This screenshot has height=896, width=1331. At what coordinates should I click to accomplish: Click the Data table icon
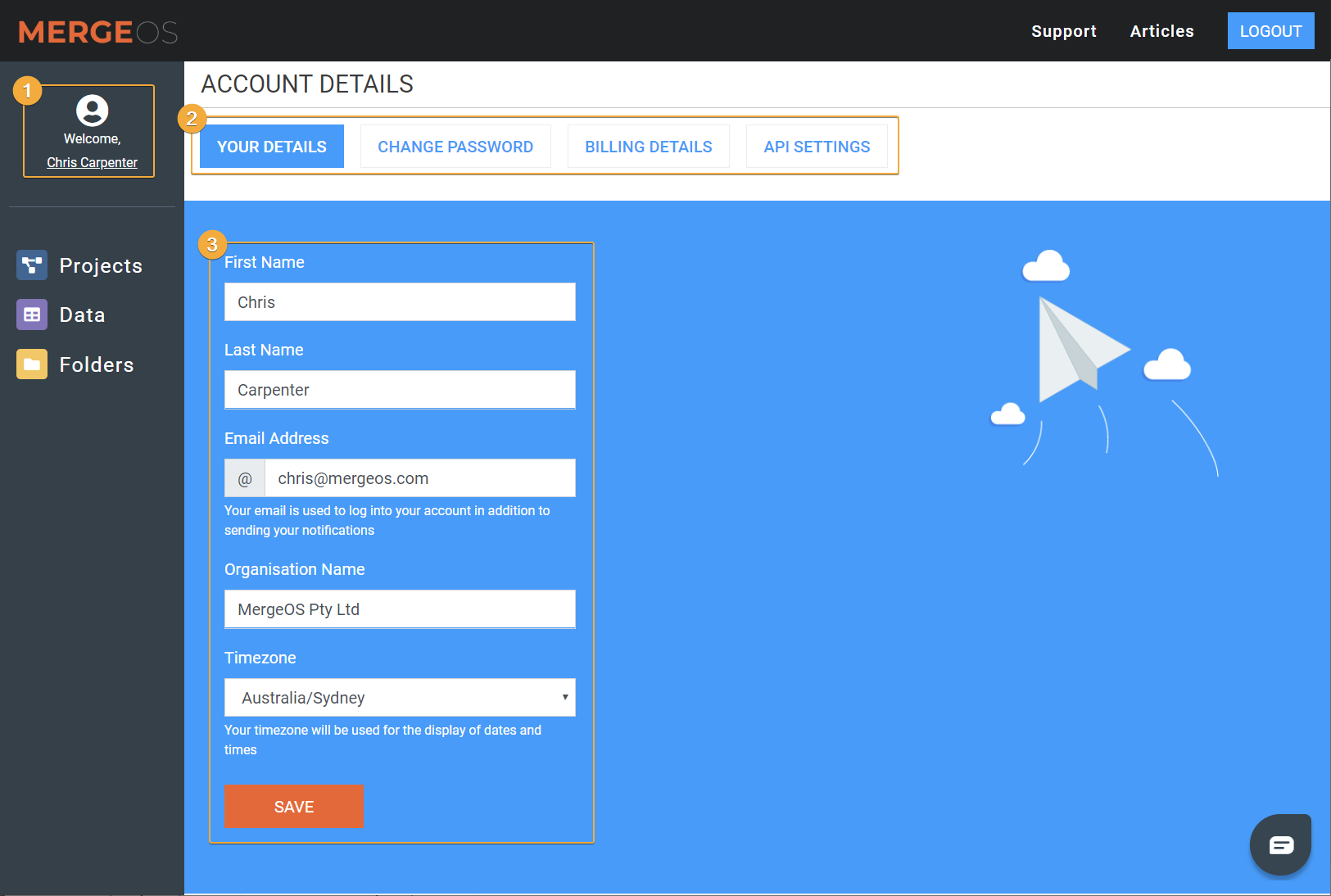(x=32, y=315)
